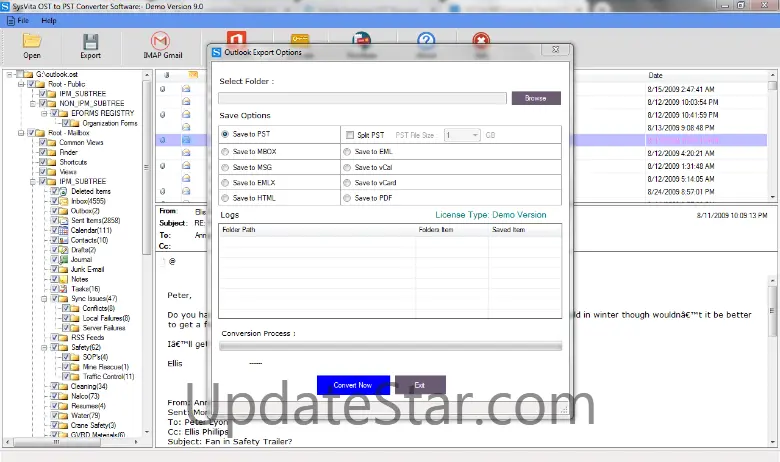Click the Saved Item log column header
This screenshot has height=462, width=780.
(525, 230)
